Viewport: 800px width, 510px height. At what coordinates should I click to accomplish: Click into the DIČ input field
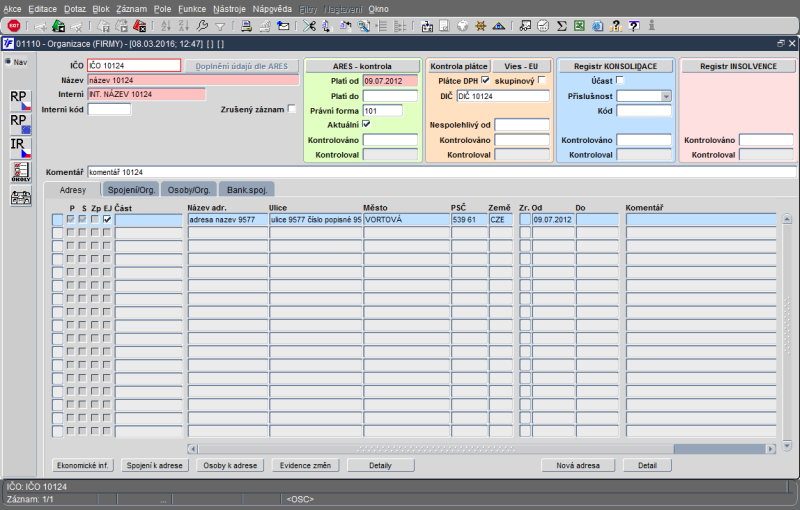pyautogui.click(x=503, y=96)
